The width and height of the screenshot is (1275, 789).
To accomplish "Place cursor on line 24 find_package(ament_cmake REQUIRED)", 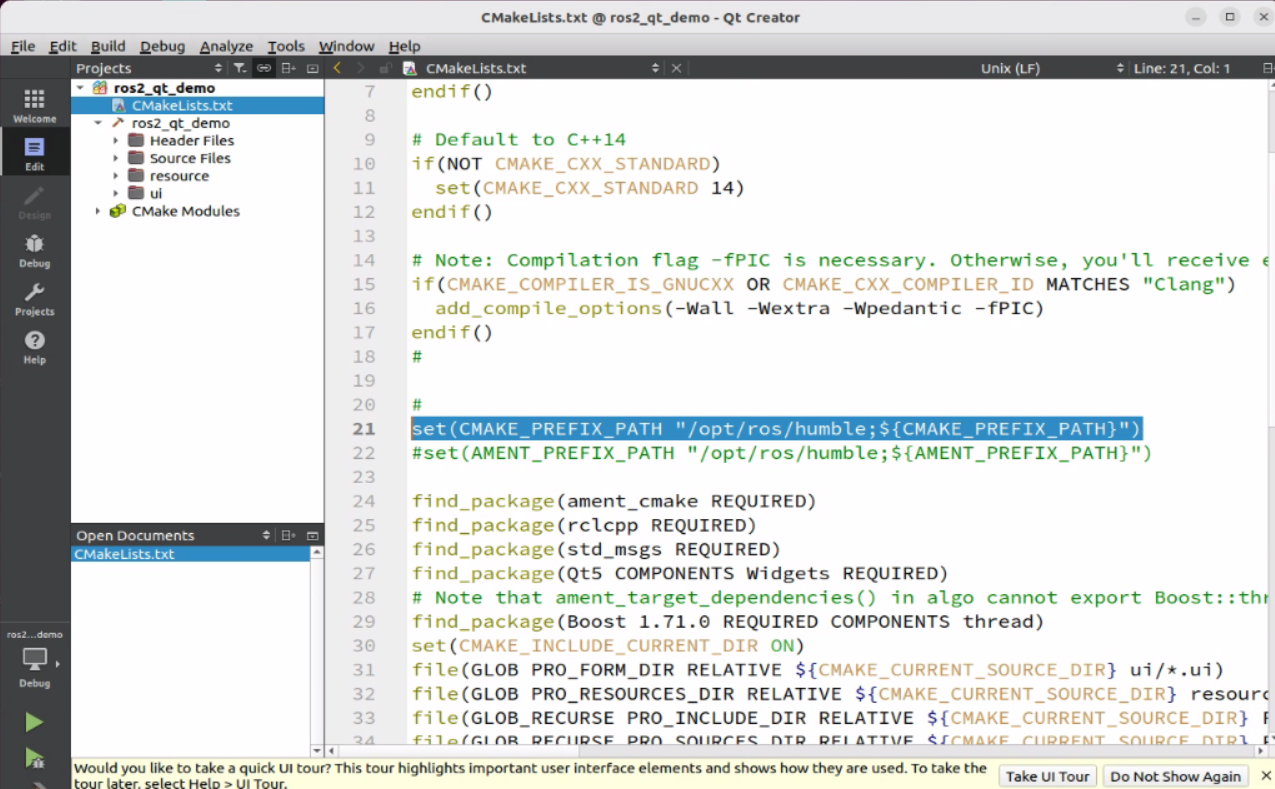I will click(613, 501).
